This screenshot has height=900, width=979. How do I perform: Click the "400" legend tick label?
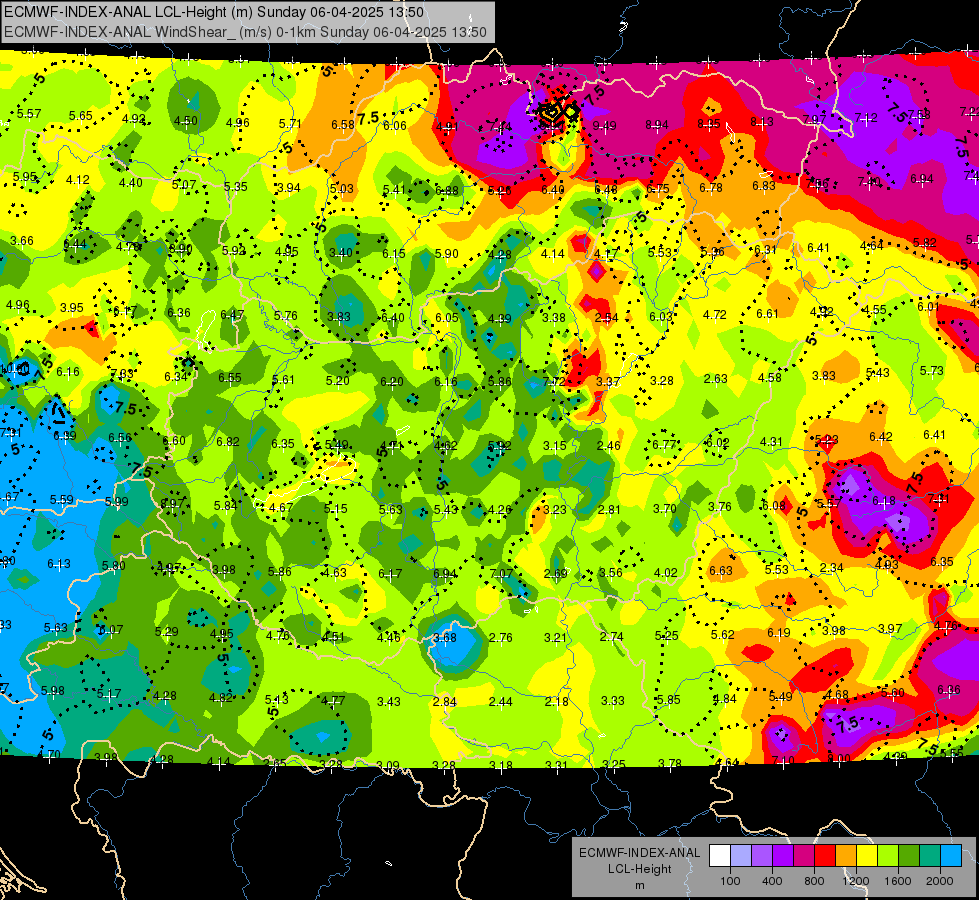tap(772, 881)
